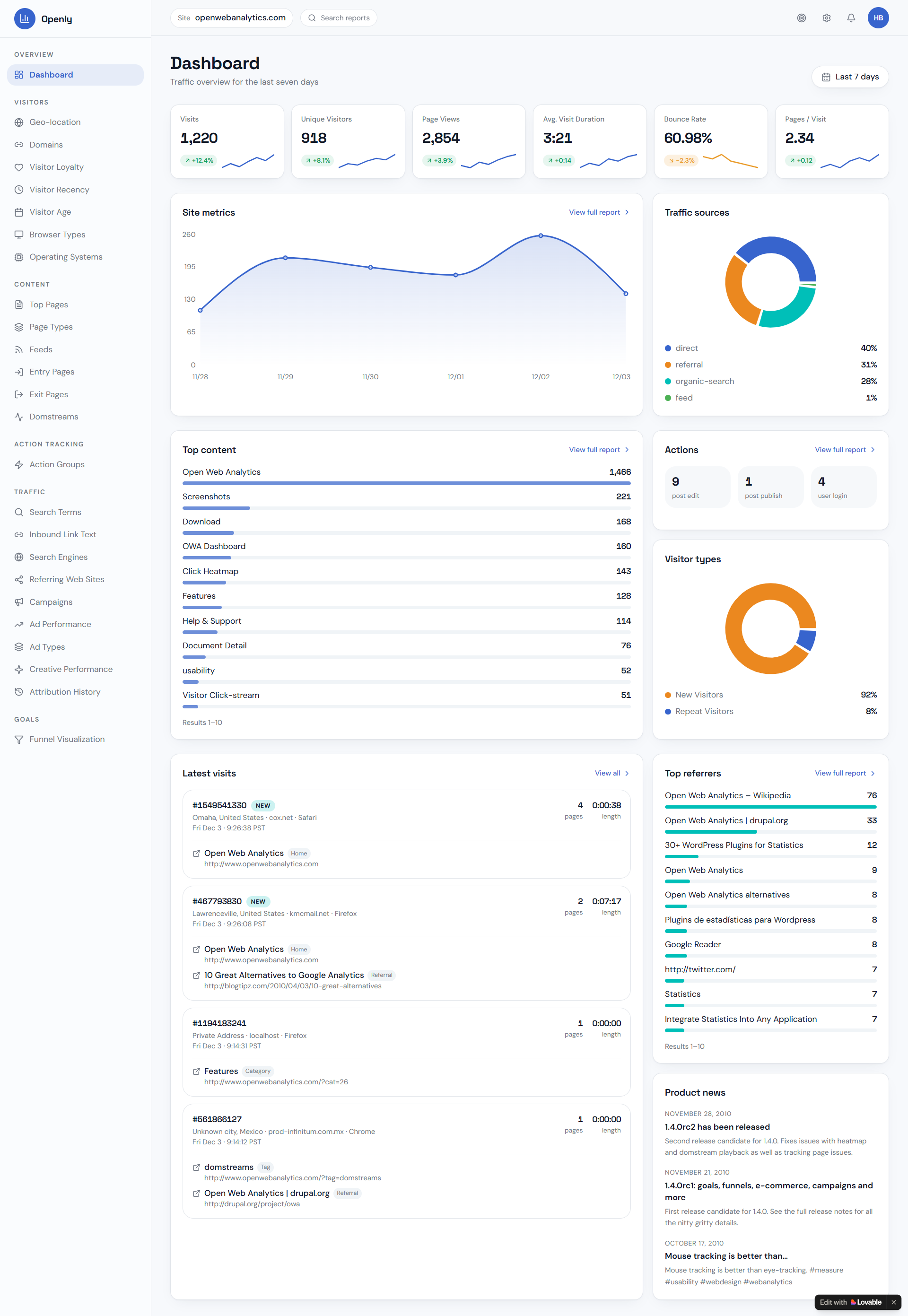
Task: Click the Feeds RSS icon
Action: click(x=19, y=350)
